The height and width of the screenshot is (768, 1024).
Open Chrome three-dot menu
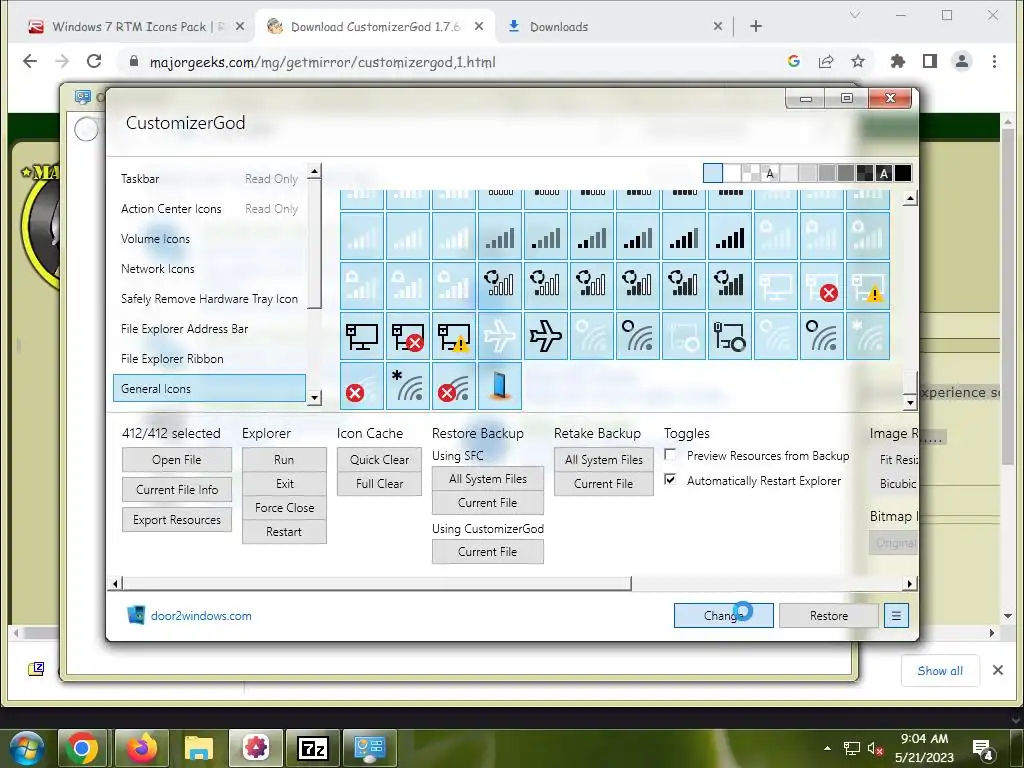point(994,61)
